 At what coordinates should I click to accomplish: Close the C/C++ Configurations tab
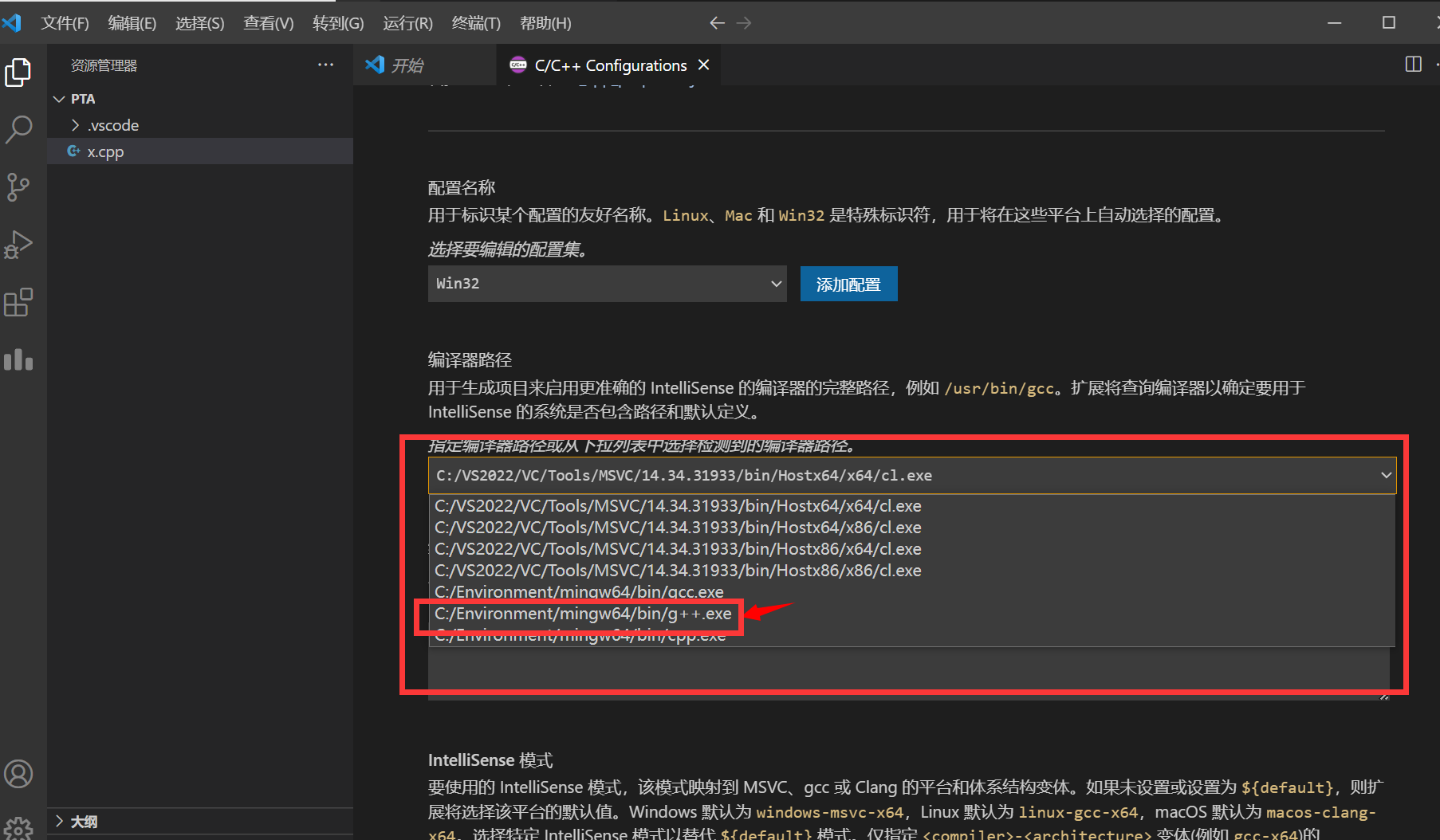pyautogui.click(x=703, y=65)
